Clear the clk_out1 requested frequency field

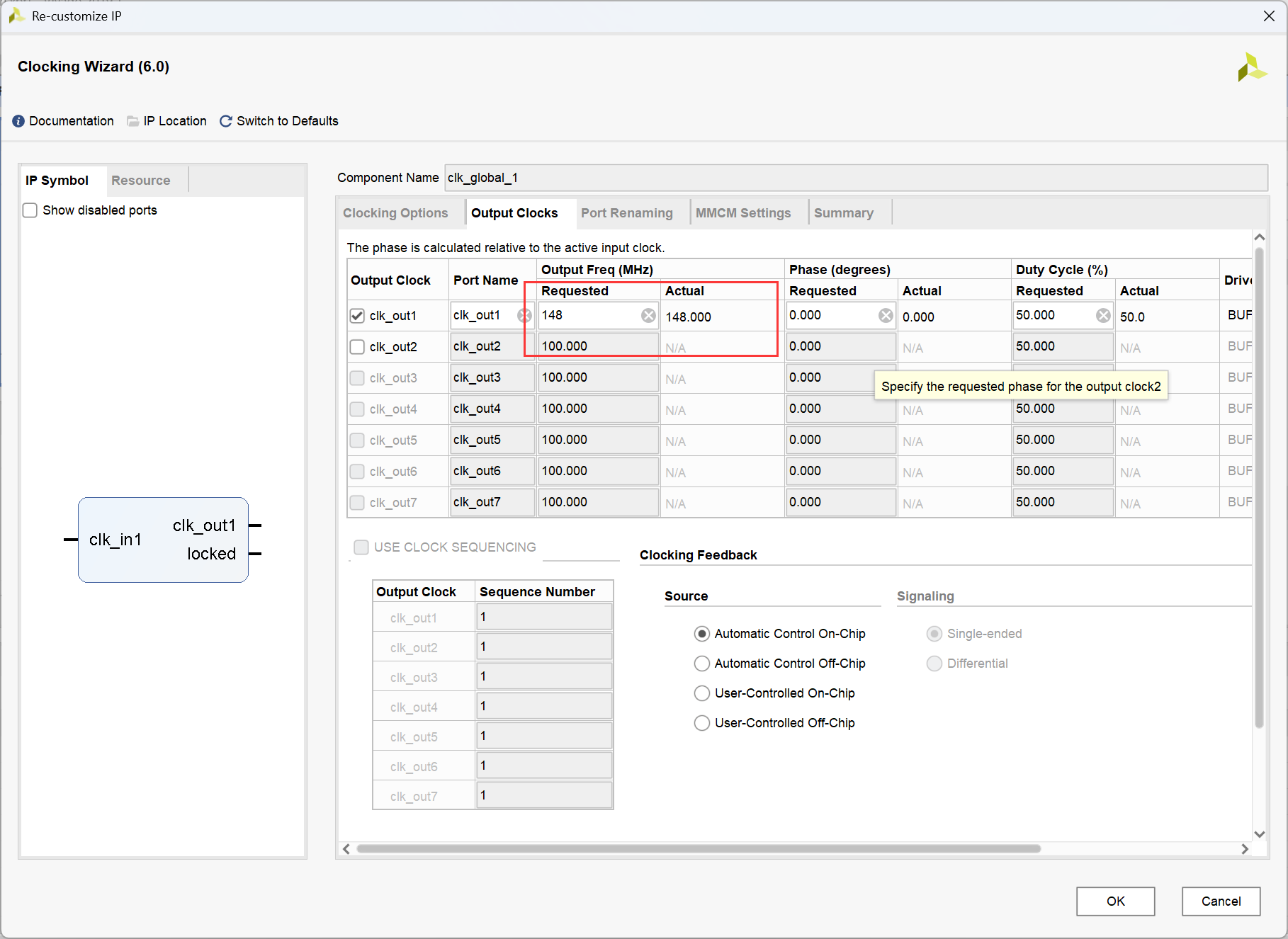648,316
